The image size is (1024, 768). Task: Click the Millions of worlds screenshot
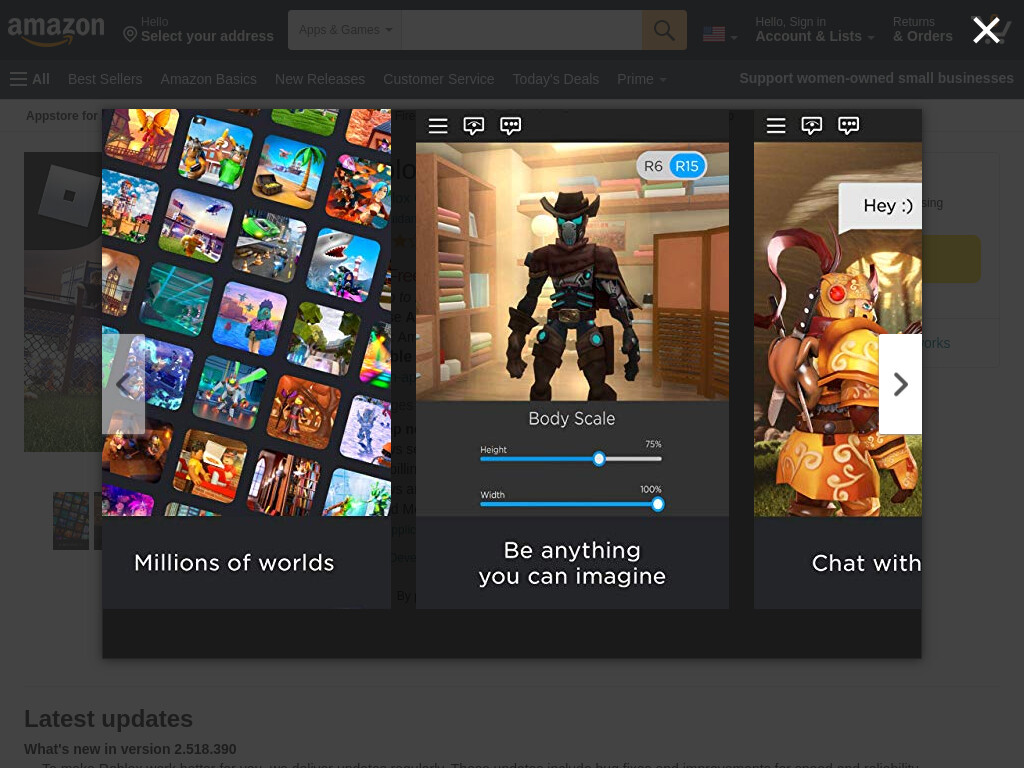click(x=247, y=359)
